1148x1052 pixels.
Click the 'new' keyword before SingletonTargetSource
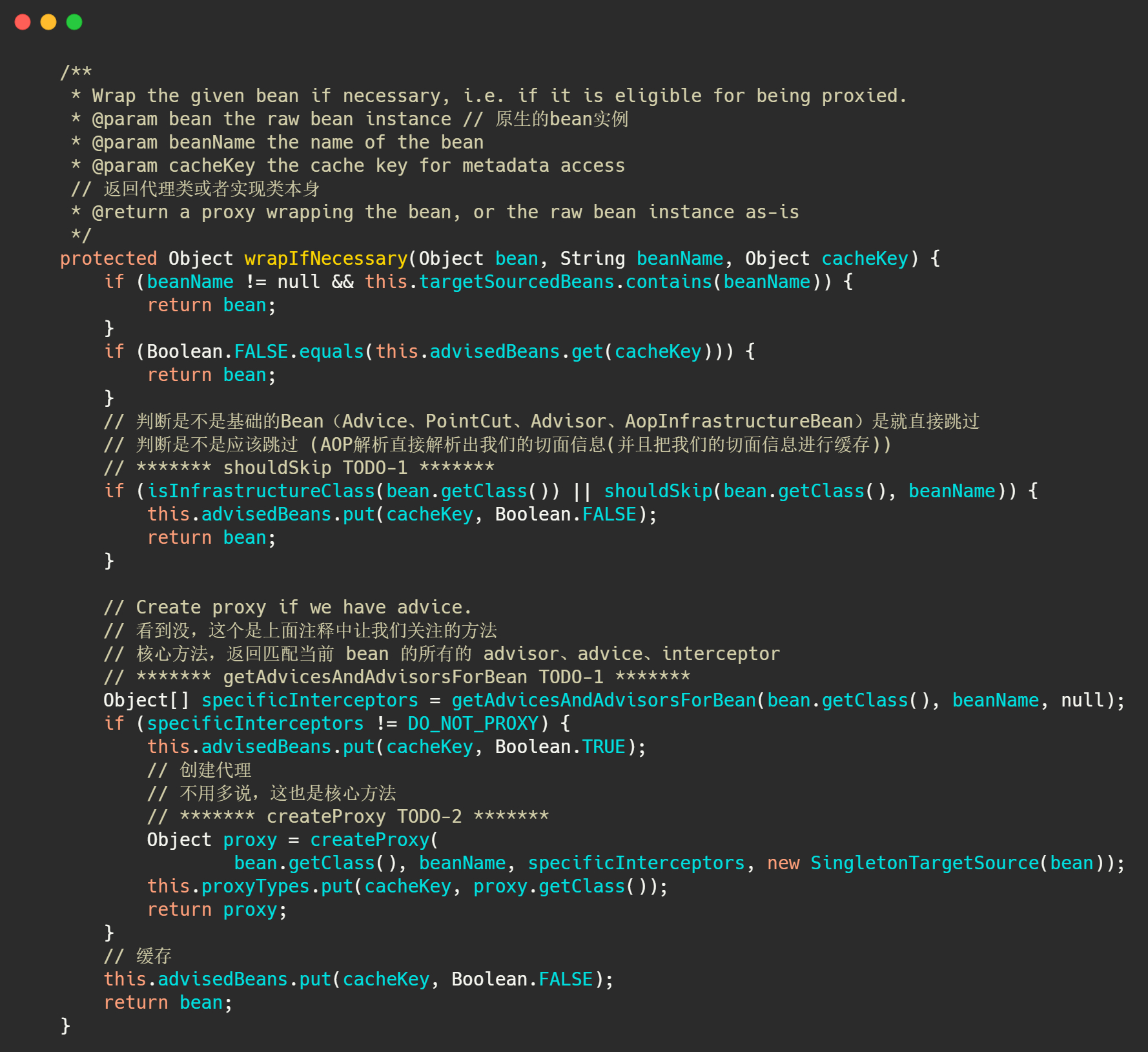(x=783, y=863)
